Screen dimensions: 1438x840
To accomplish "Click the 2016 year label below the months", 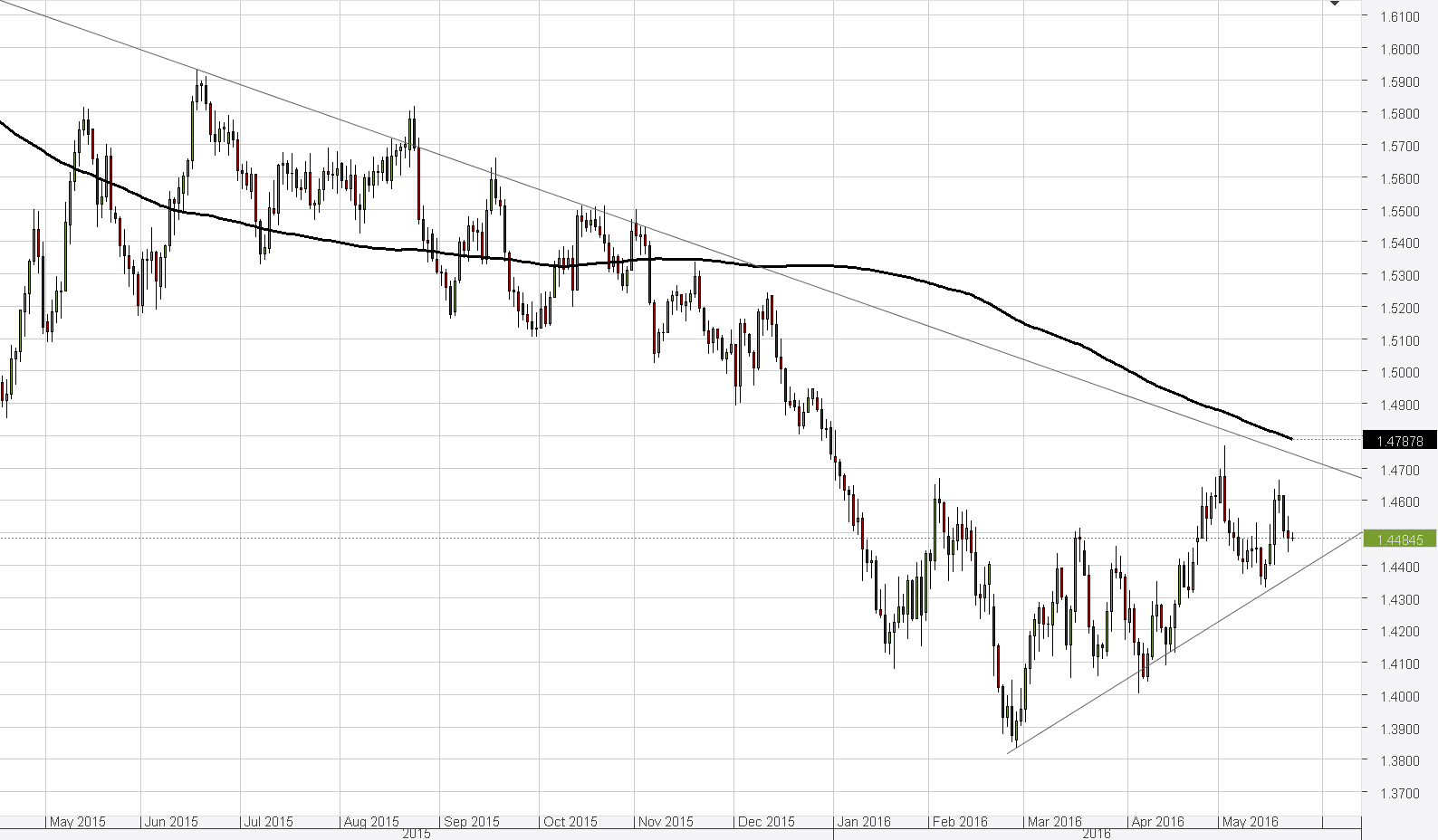I will coord(1096,834).
